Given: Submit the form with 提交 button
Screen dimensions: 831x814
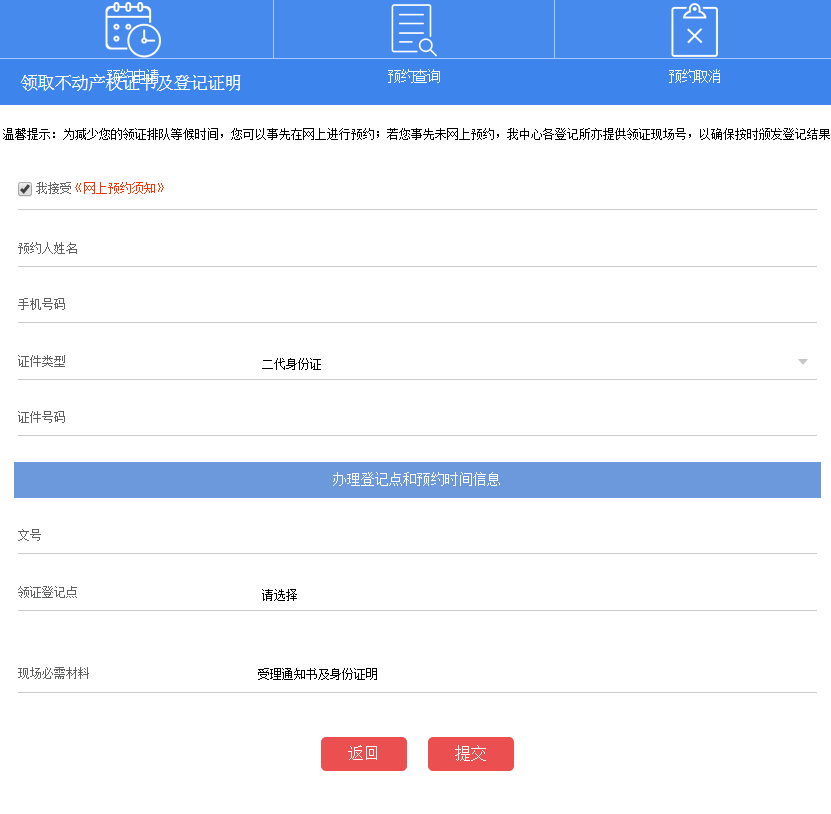Looking at the screenshot, I should click(470, 754).
